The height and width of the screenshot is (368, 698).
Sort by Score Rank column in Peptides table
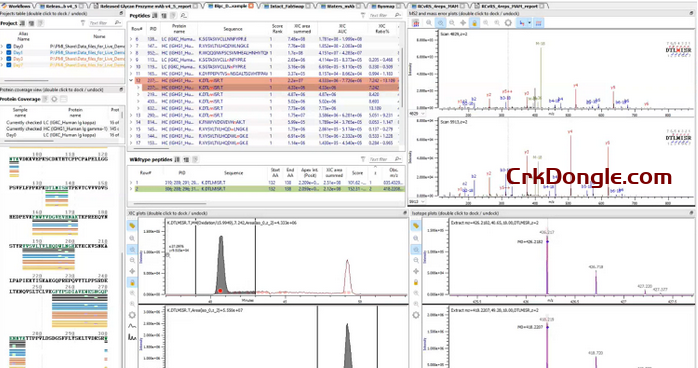point(277,29)
